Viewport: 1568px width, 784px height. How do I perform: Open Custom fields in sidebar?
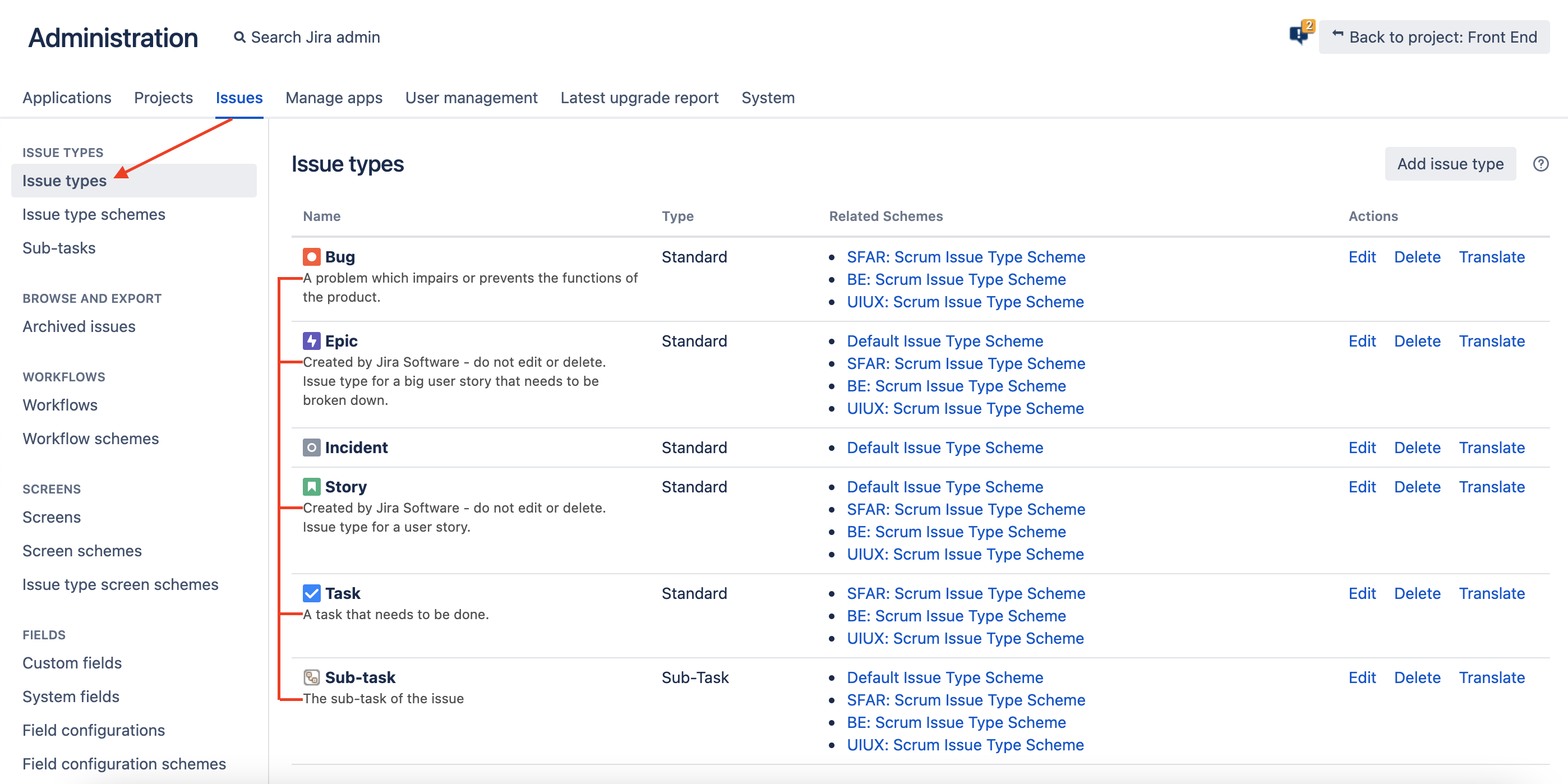click(72, 663)
